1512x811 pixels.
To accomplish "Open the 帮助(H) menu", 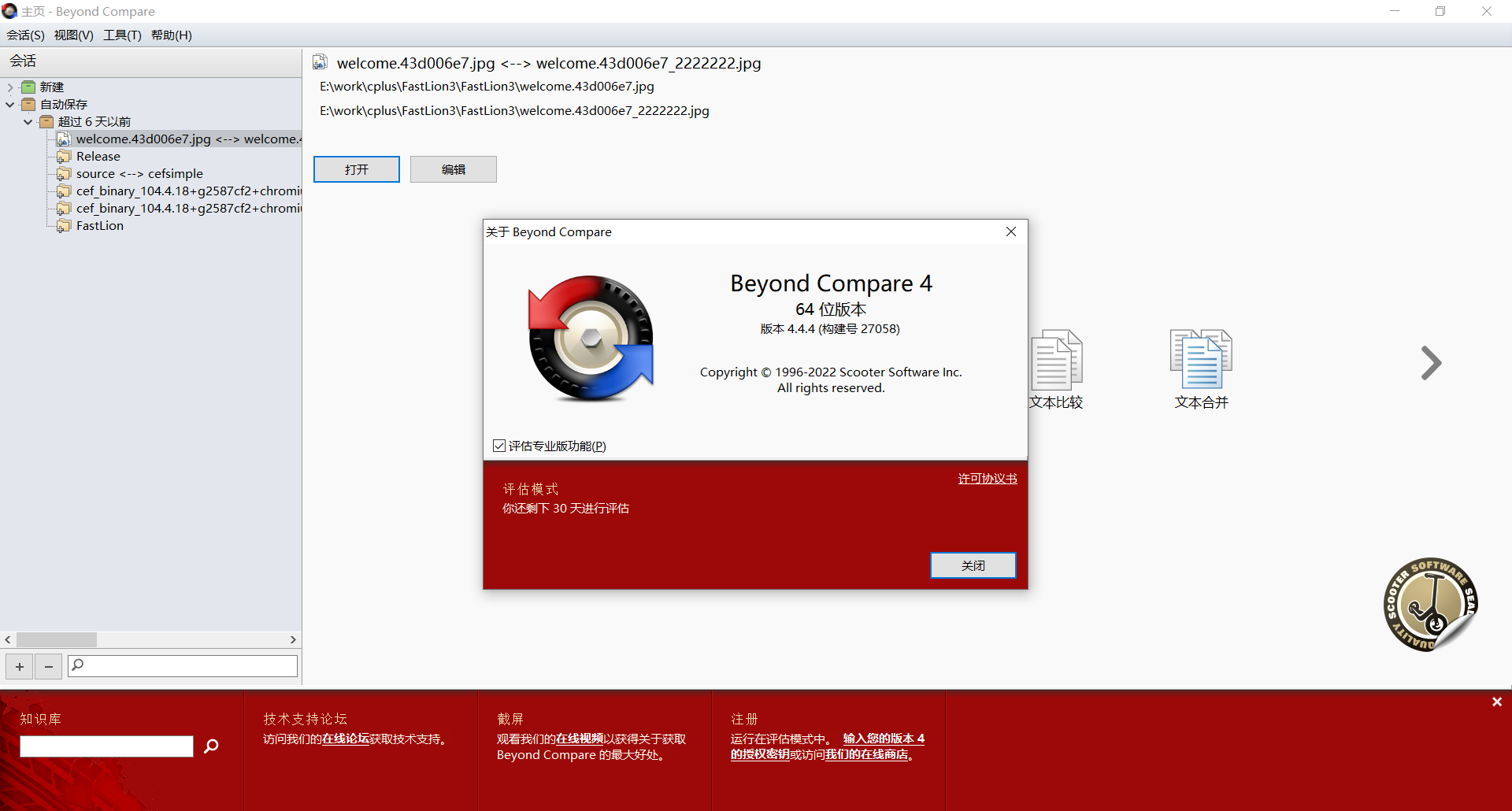I will click(x=172, y=35).
